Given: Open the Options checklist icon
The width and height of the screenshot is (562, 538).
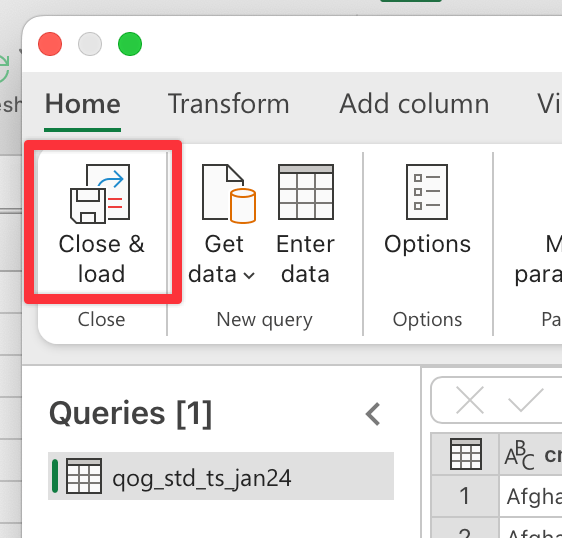Looking at the screenshot, I should (427, 192).
